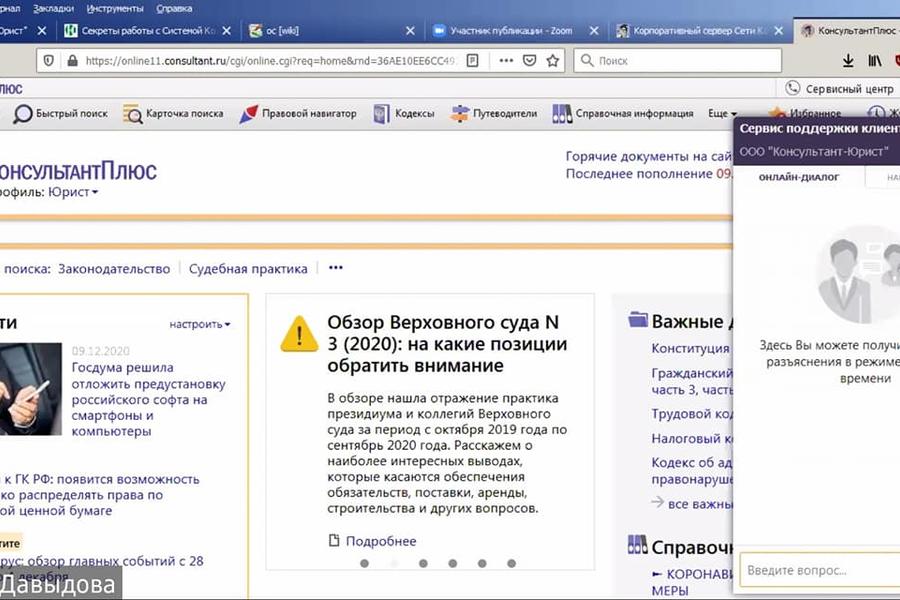Click the bookmark star in address bar
Screen dimensions: 900x600
(x=553, y=60)
